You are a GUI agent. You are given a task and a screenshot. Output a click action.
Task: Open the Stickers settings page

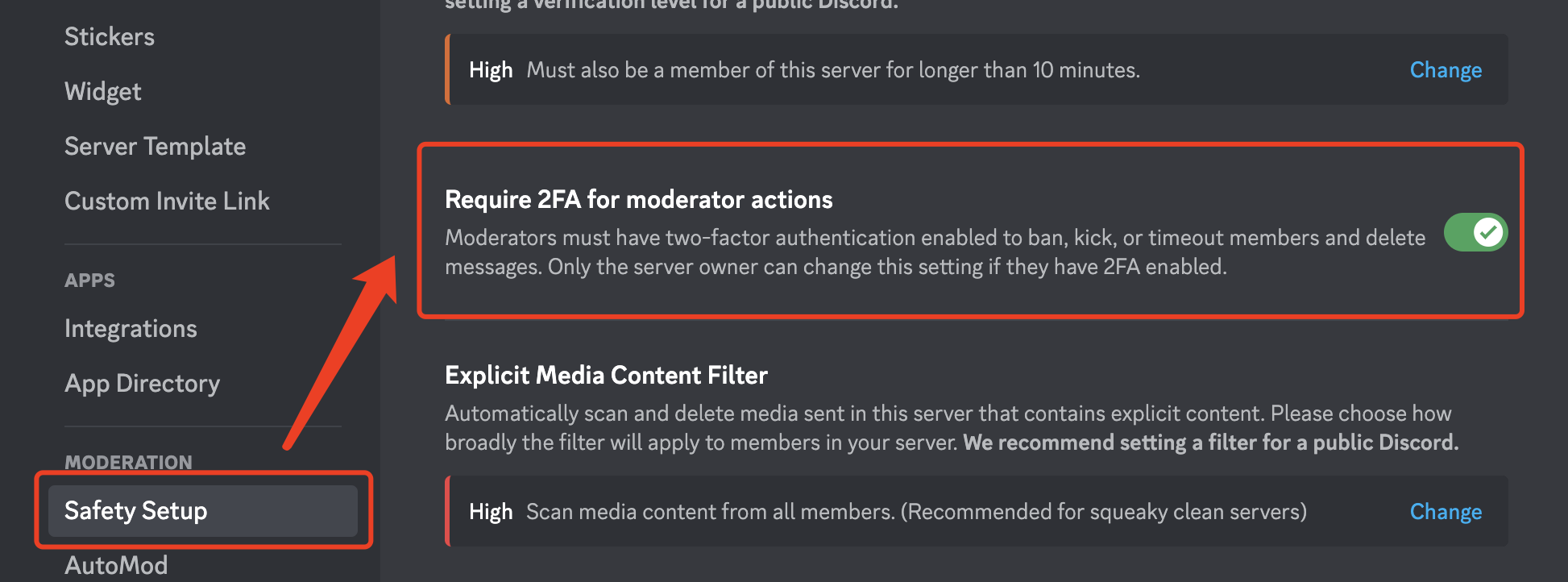click(x=110, y=36)
